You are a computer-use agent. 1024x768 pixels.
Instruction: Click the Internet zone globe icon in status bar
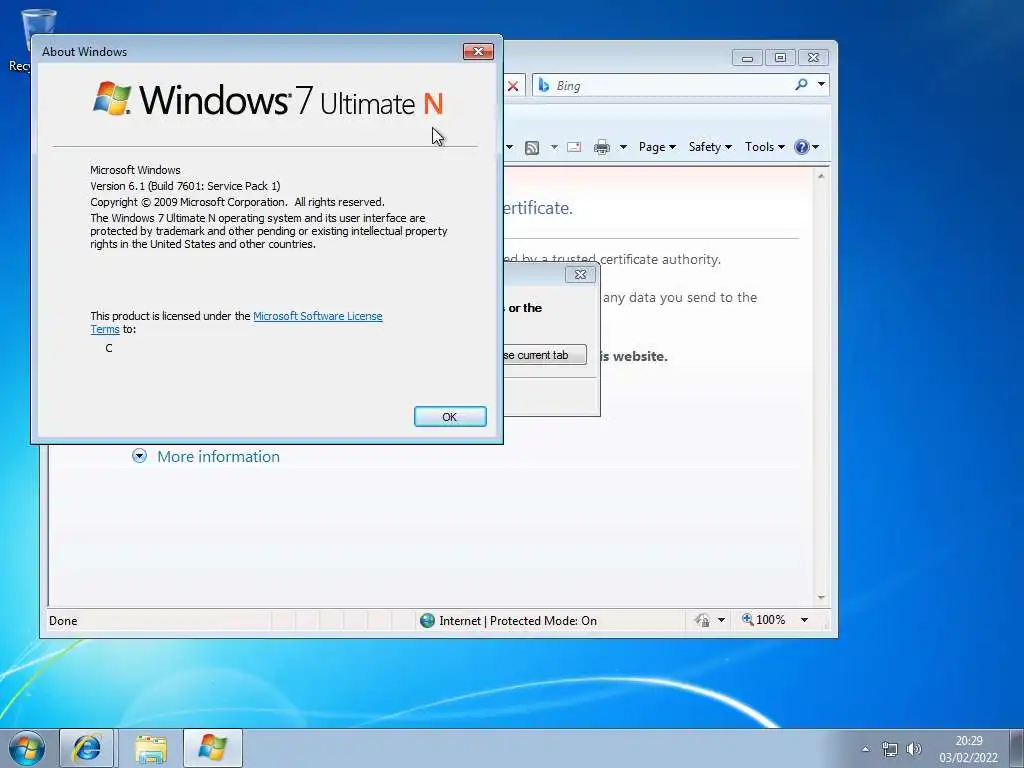point(427,620)
